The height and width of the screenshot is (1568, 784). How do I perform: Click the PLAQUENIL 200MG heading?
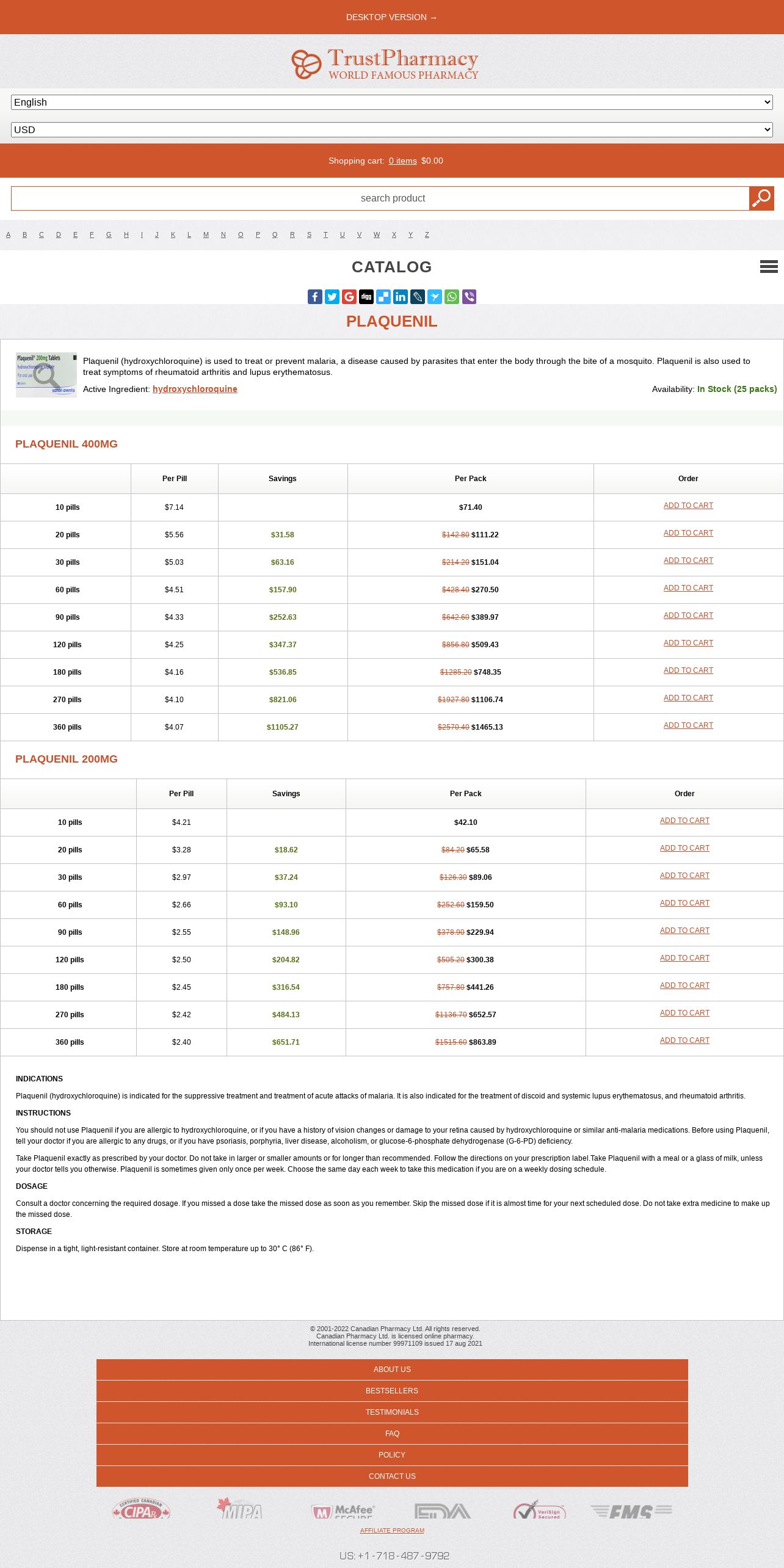point(67,759)
